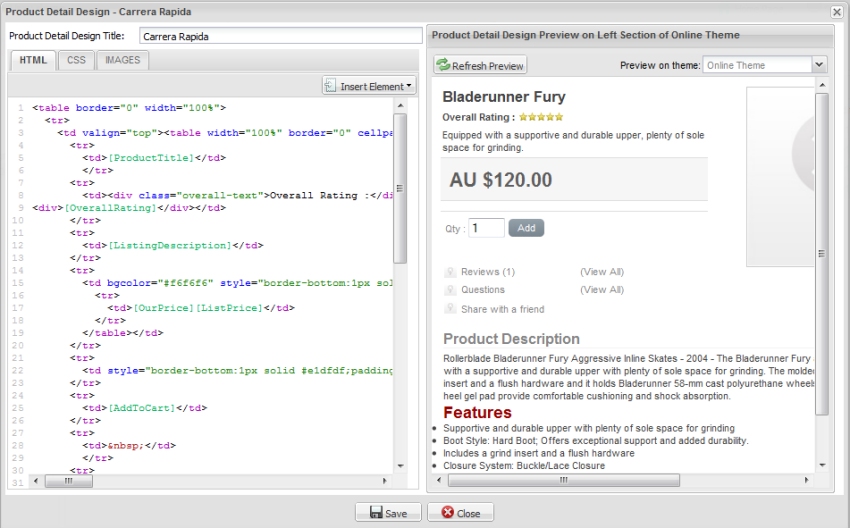This screenshot has width=850, height=528.
Task: Switch to the HTML tab
Action: click(33, 60)
